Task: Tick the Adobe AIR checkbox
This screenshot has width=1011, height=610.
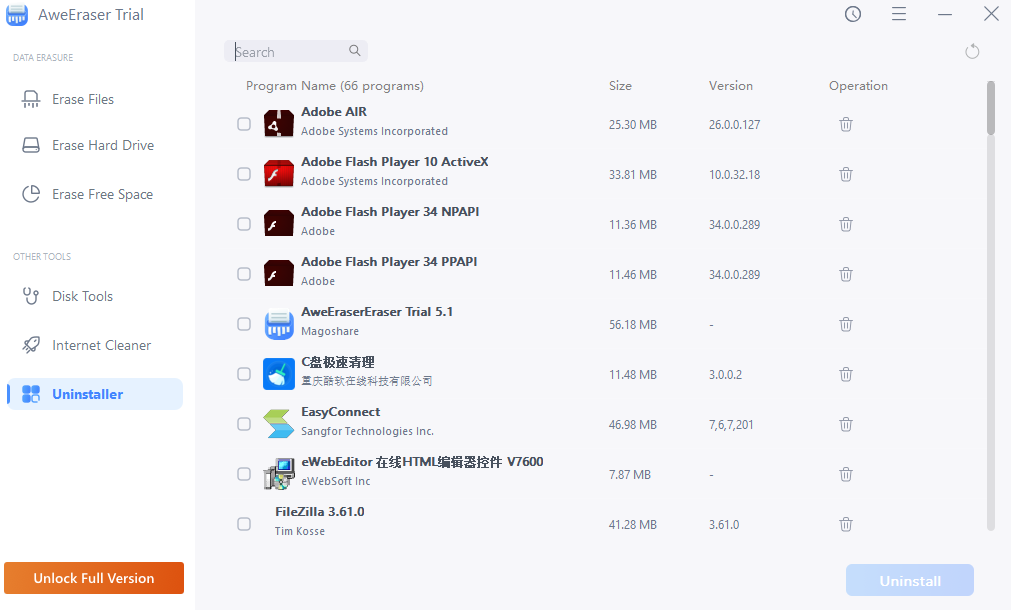Action: coord(244,124)
